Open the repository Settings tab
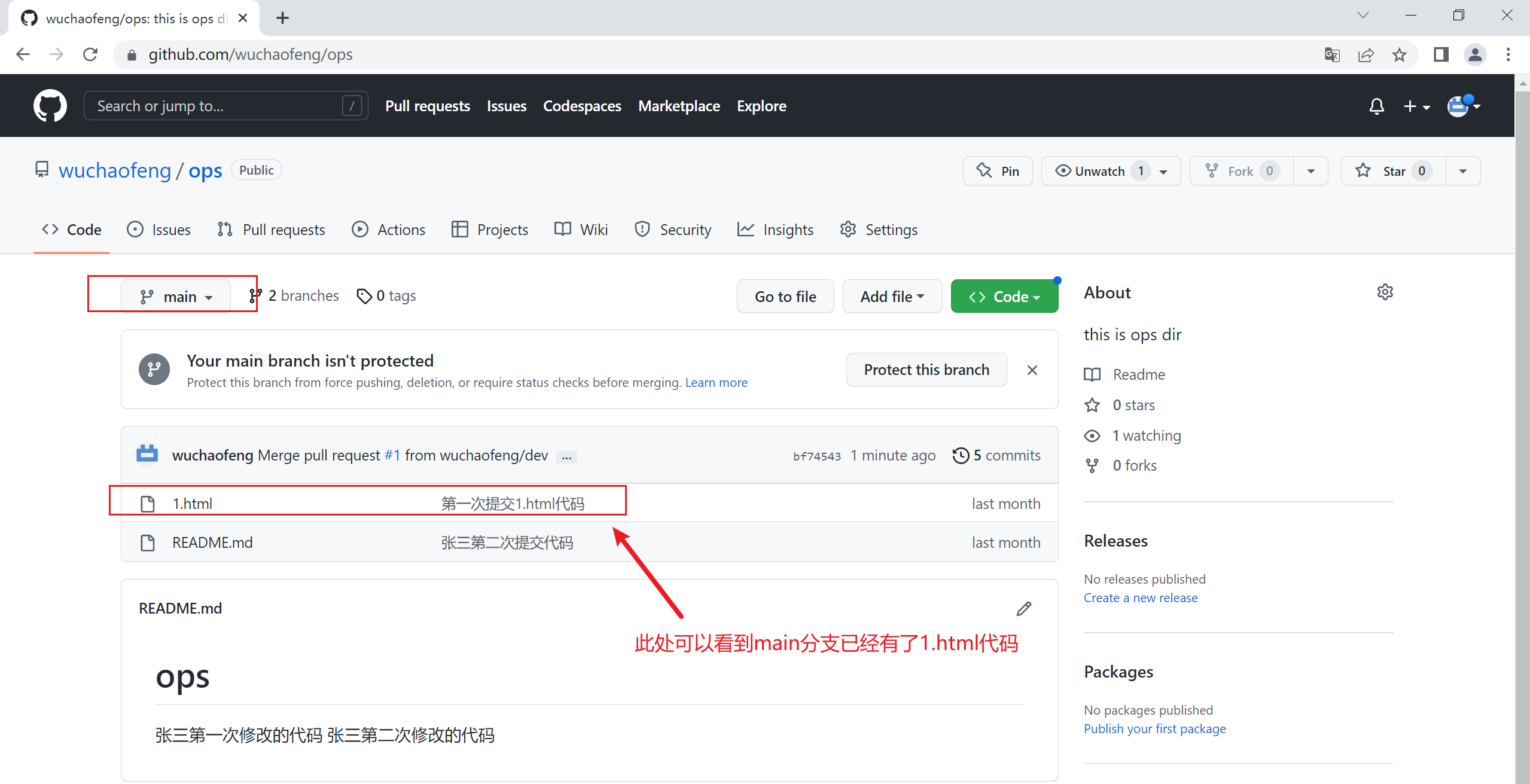 (x=878, y=230)
